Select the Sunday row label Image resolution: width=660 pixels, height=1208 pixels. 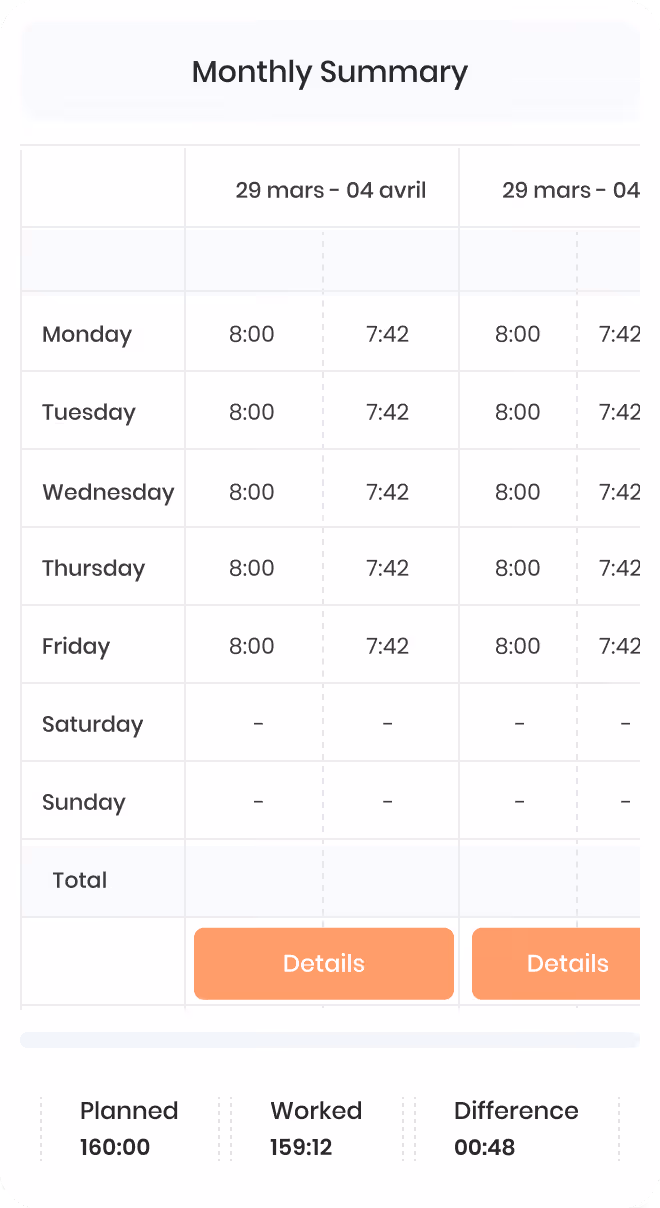[x=84, y=802]
